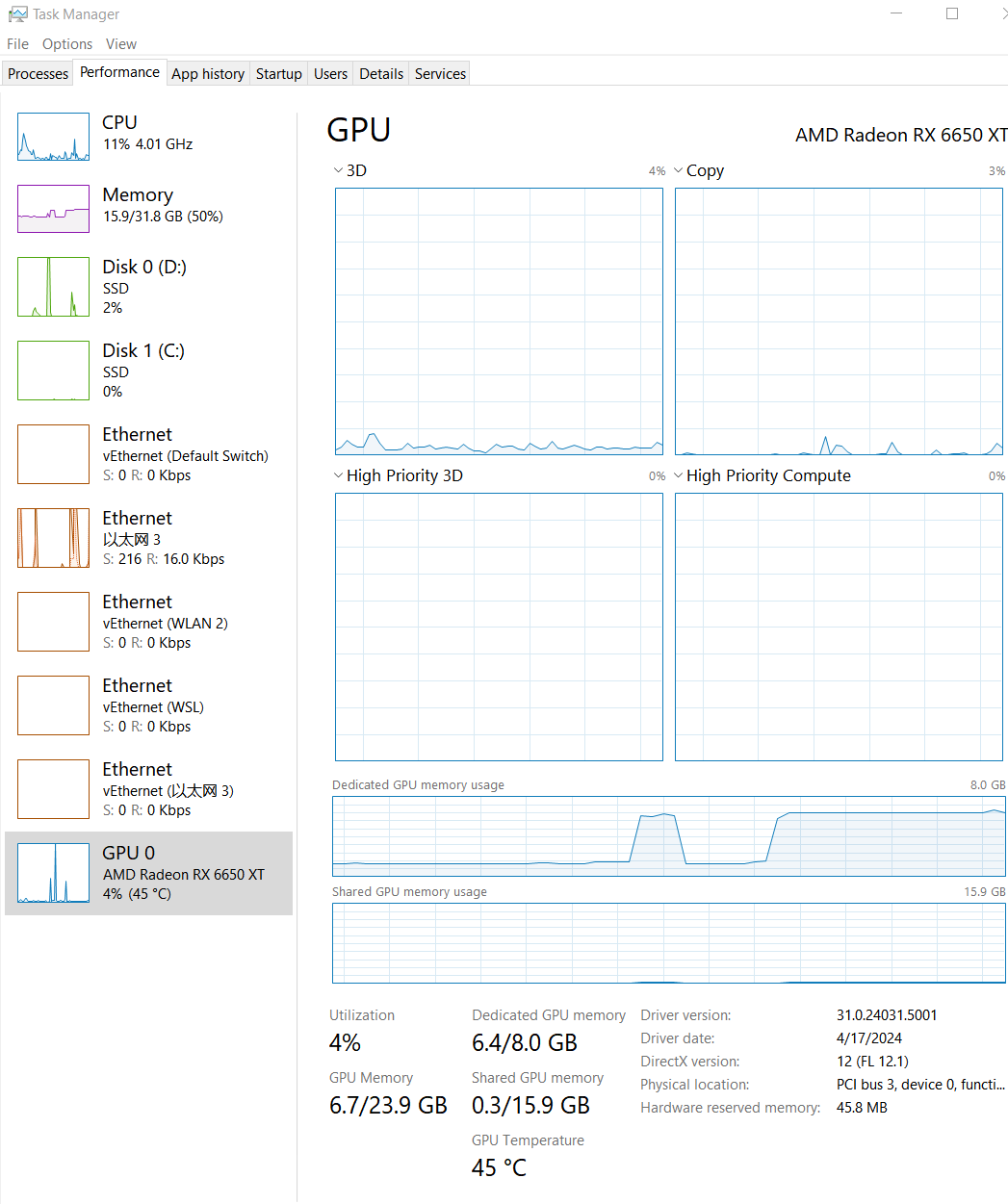Open the View menu
This screenshot has width=1008, height=1204.
pos(120,43)
